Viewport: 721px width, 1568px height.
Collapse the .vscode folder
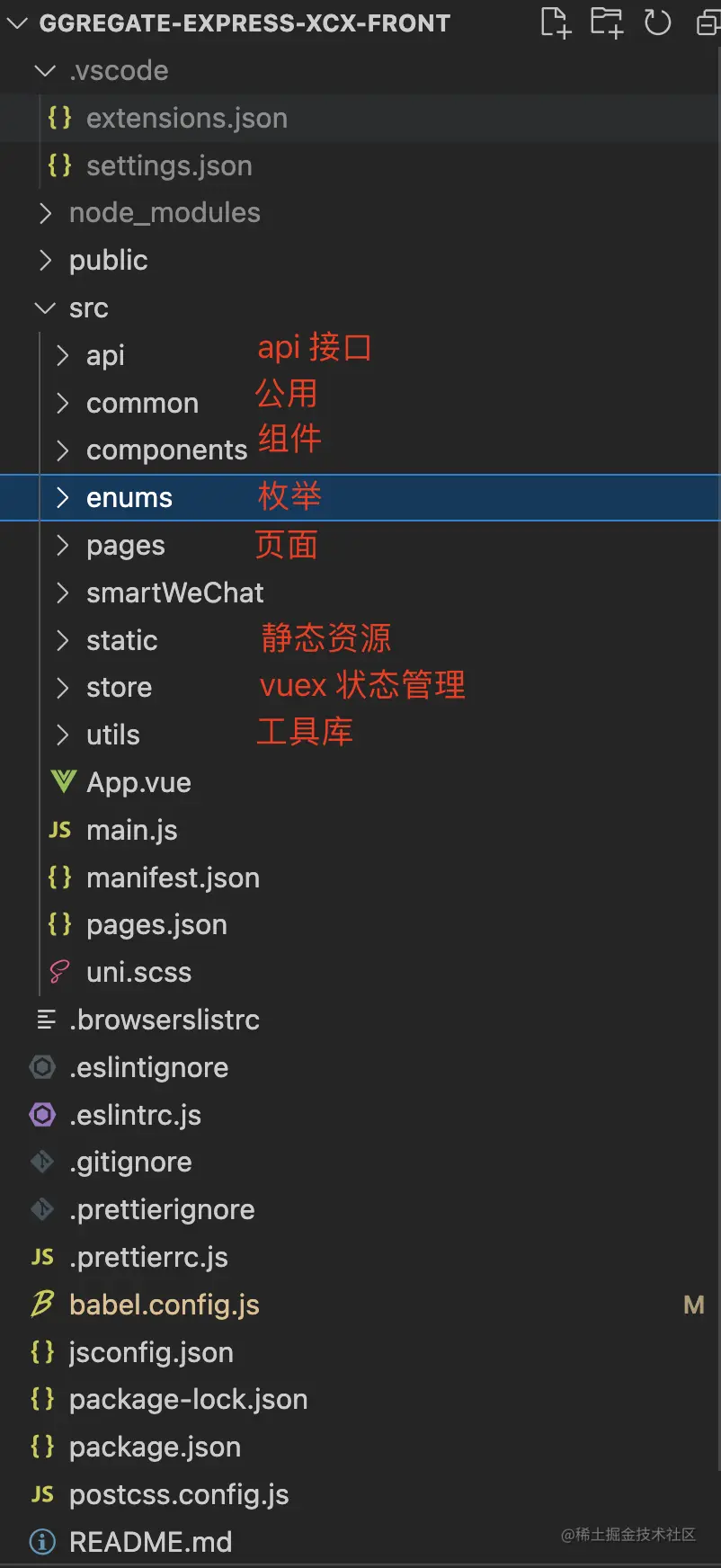coord(119,70)
